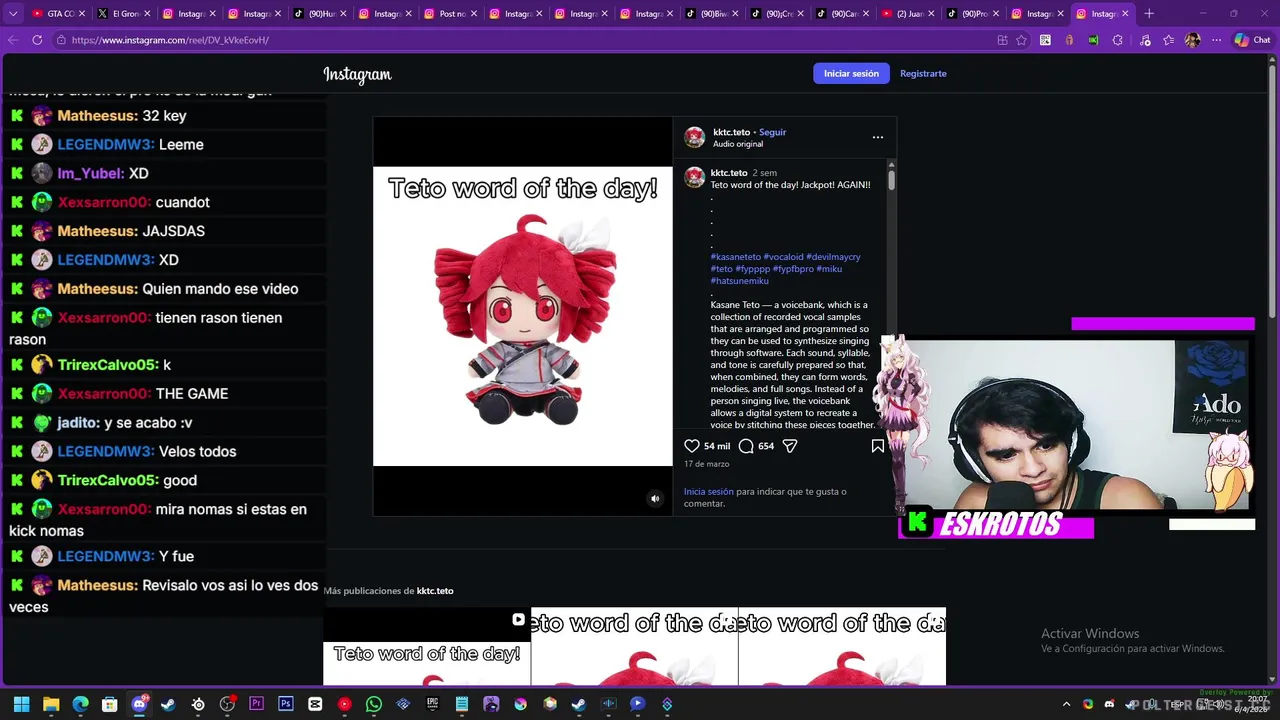This screenshot has width=1280, height=720.
Task: Open WhatsApp from the taskbar
Action: (x=374, y=704)
